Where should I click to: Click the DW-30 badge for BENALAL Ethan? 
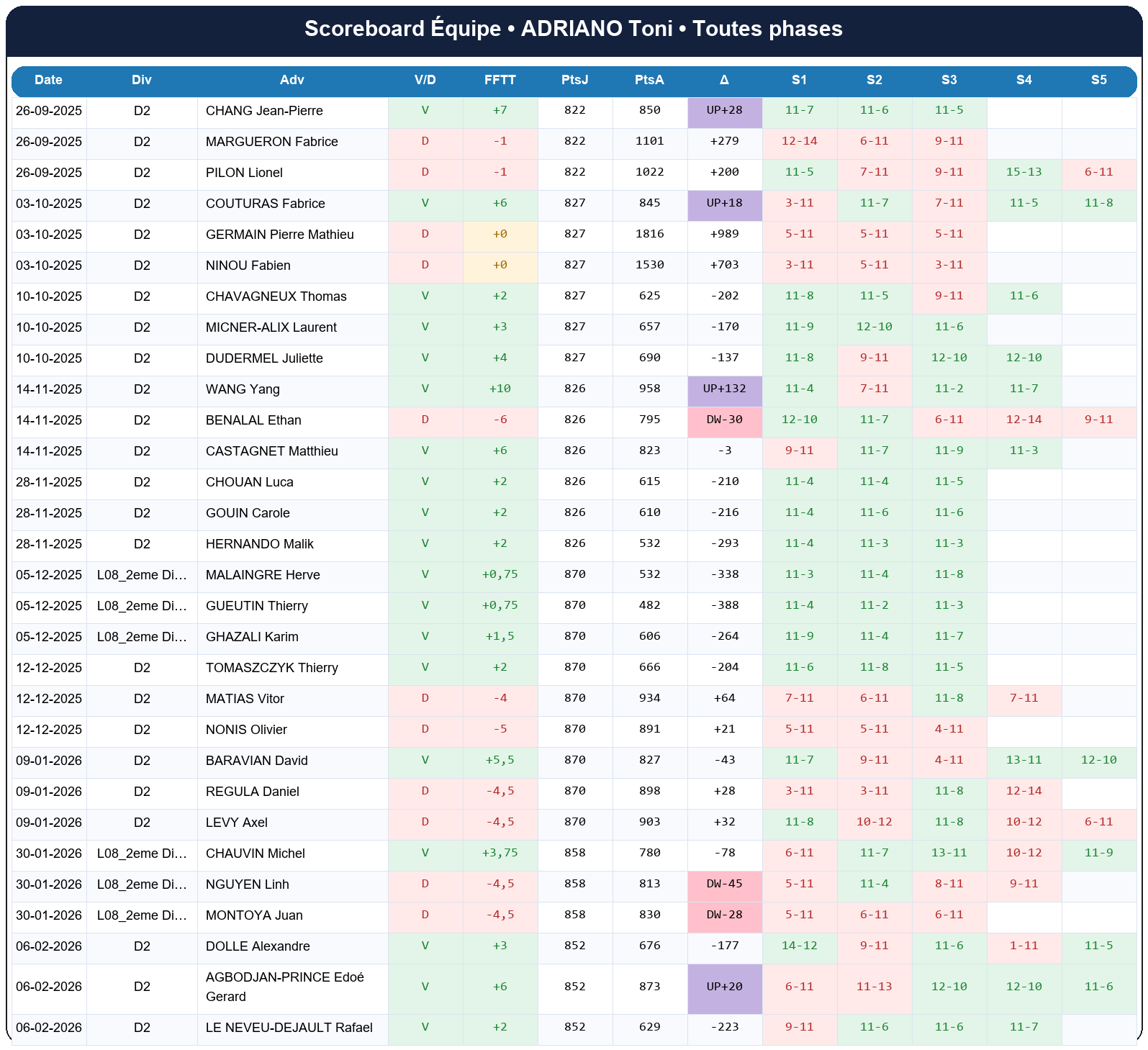(725, 420)
